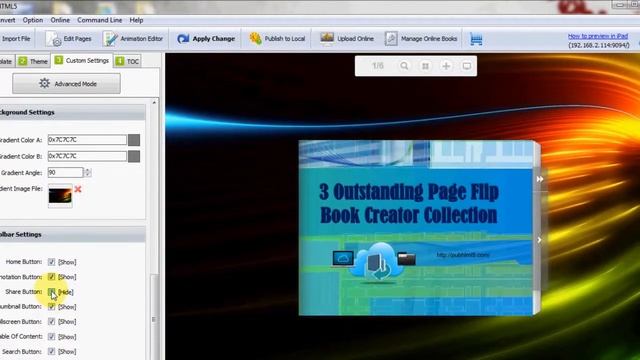Remove the gradient image file with red X

tap(78, 189)
